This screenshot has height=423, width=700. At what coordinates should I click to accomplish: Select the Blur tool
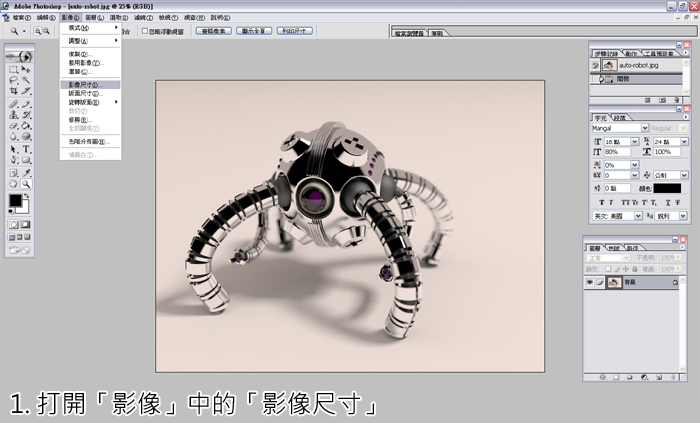(14, 136)
